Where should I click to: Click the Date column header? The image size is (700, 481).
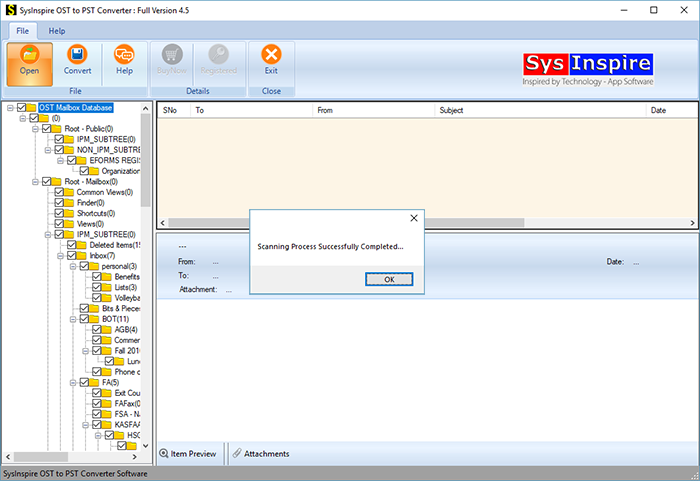point(671,110)
